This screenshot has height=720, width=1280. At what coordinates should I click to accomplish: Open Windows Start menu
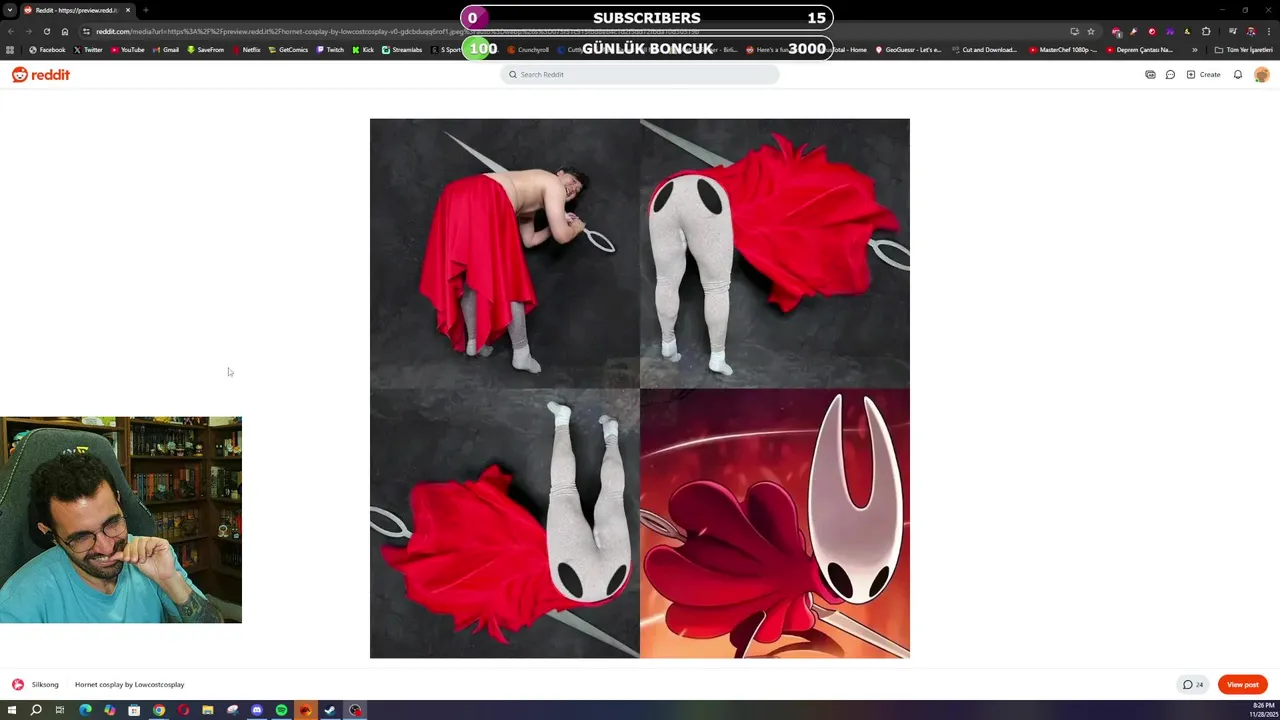coord(12,710)
